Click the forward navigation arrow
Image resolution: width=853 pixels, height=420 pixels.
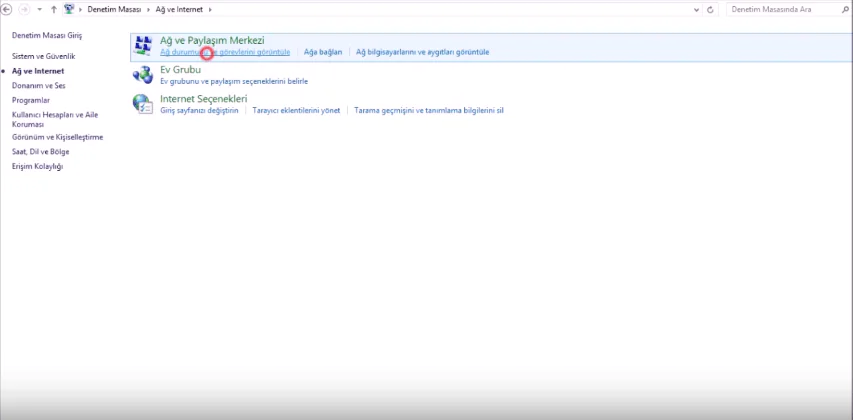[x=24, y=9]
